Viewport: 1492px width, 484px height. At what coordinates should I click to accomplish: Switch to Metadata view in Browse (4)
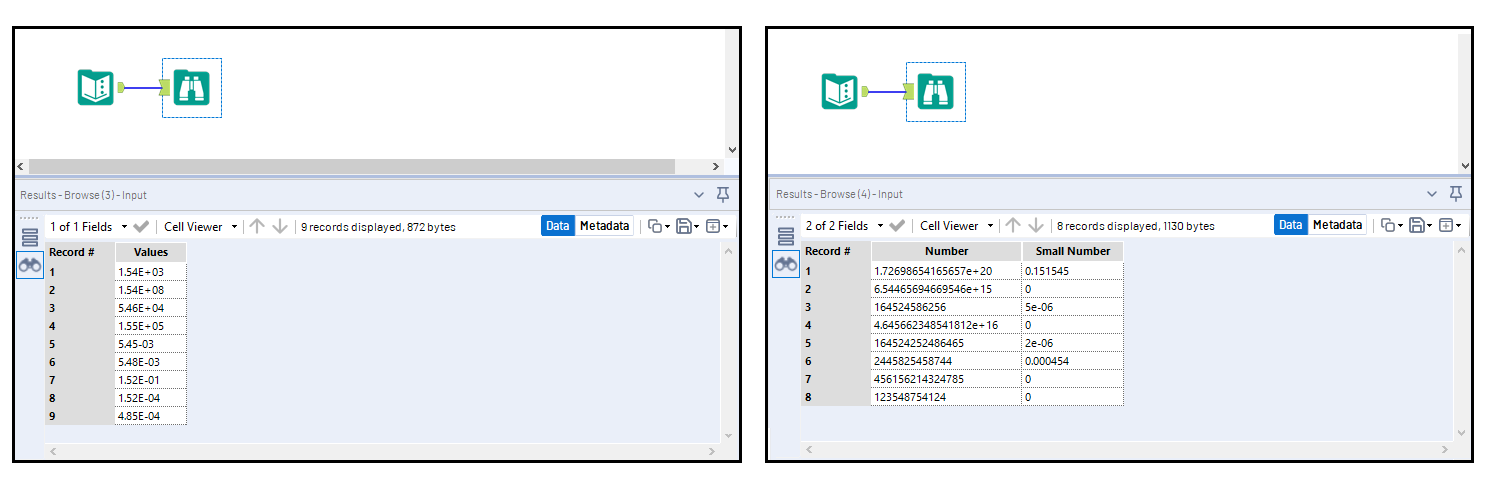pos(1337,225)
